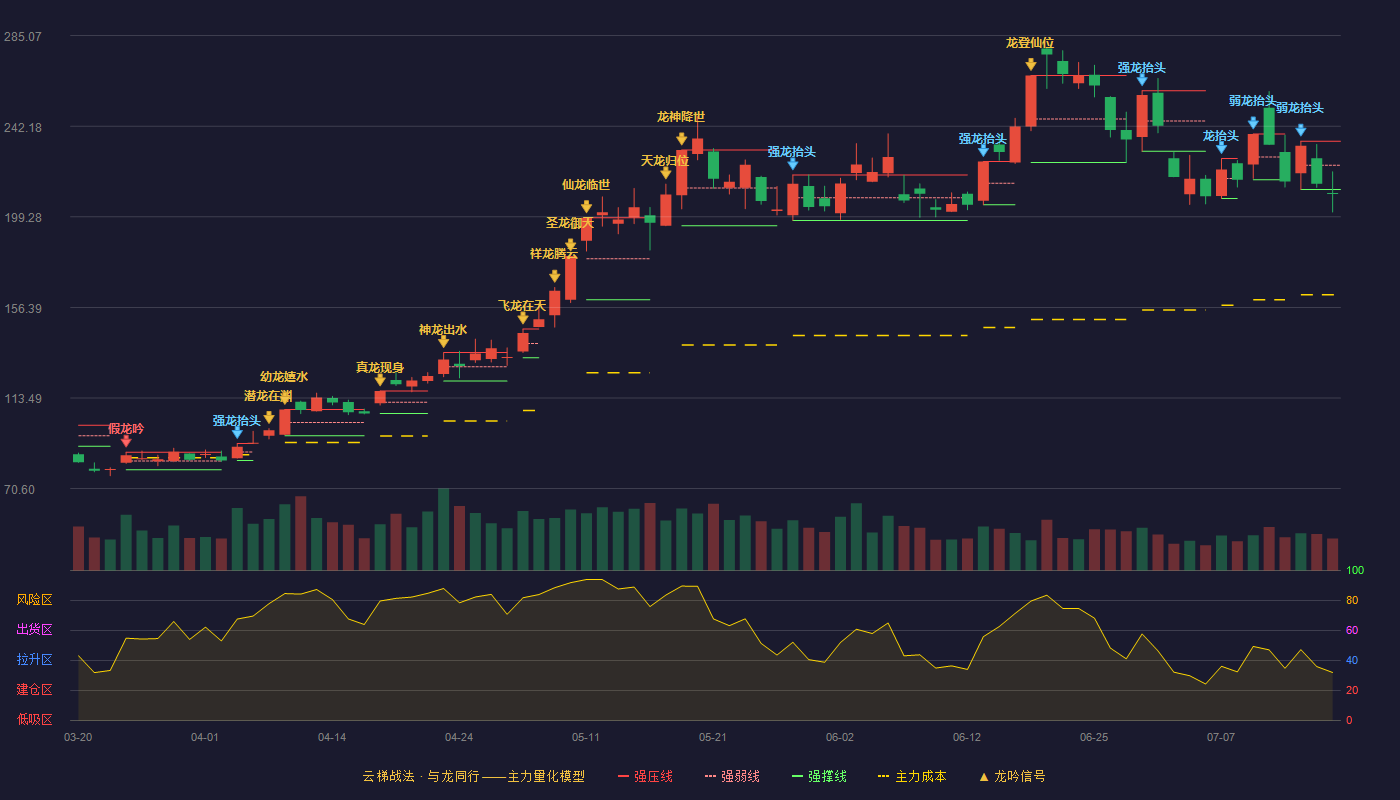
Task: Click the 风险区 zone label
Action: pyautogui.click(x=34, y=600)
